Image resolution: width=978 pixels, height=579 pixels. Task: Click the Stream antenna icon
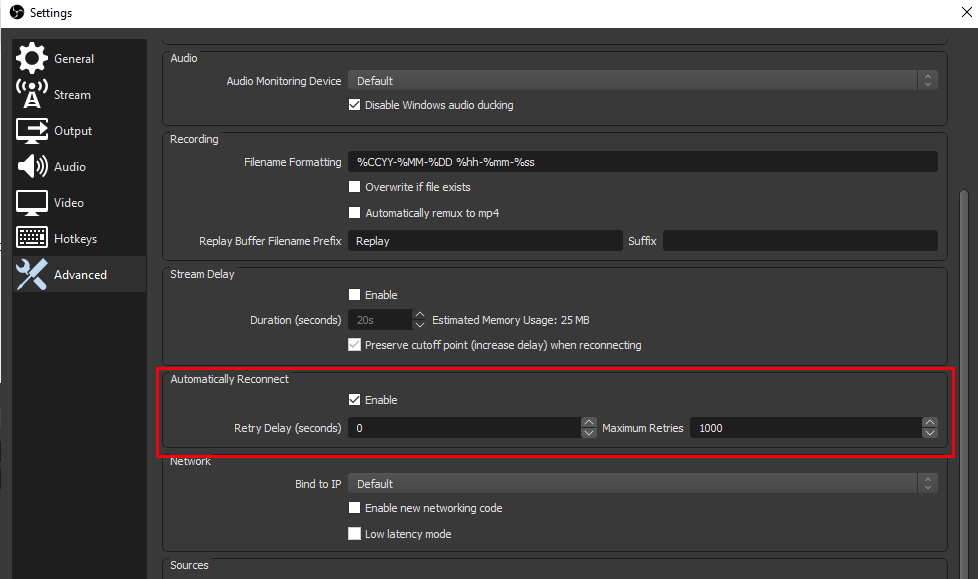click(31, 94)
